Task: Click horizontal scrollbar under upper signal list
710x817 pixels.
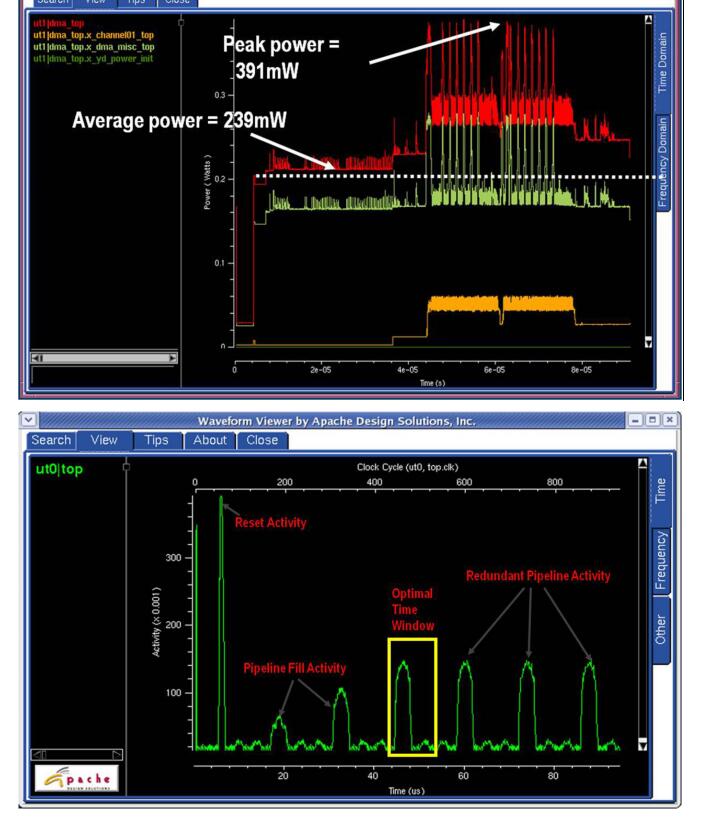Action: [104, 357]
